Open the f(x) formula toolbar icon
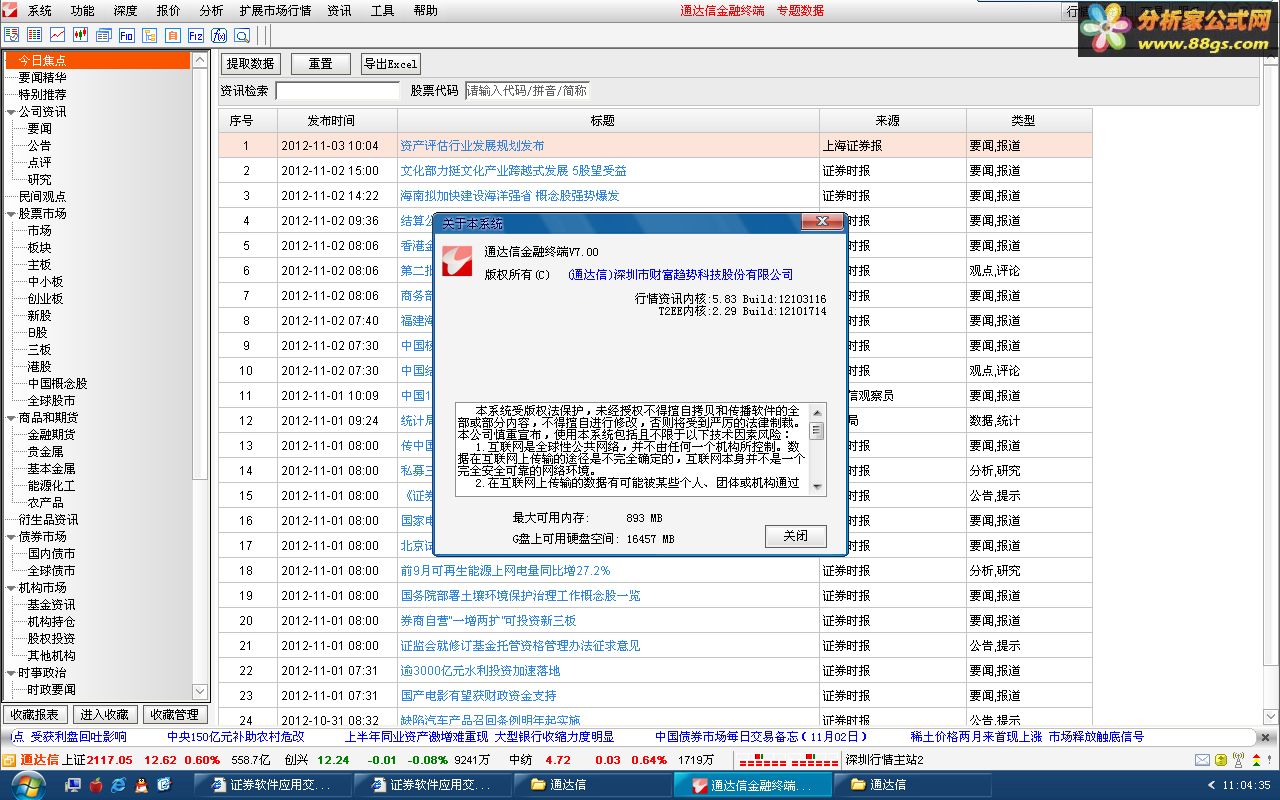This screenshot has width=1280, height=800. pyautogui.click(x=219, y=35)
